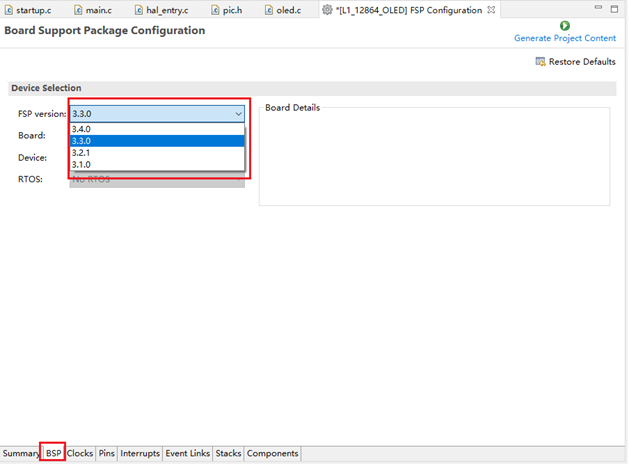Image resolution: width=629 pixels, height=466 pixels.
Task: Close the FSP Configuration tab
Action: (491, 10)
